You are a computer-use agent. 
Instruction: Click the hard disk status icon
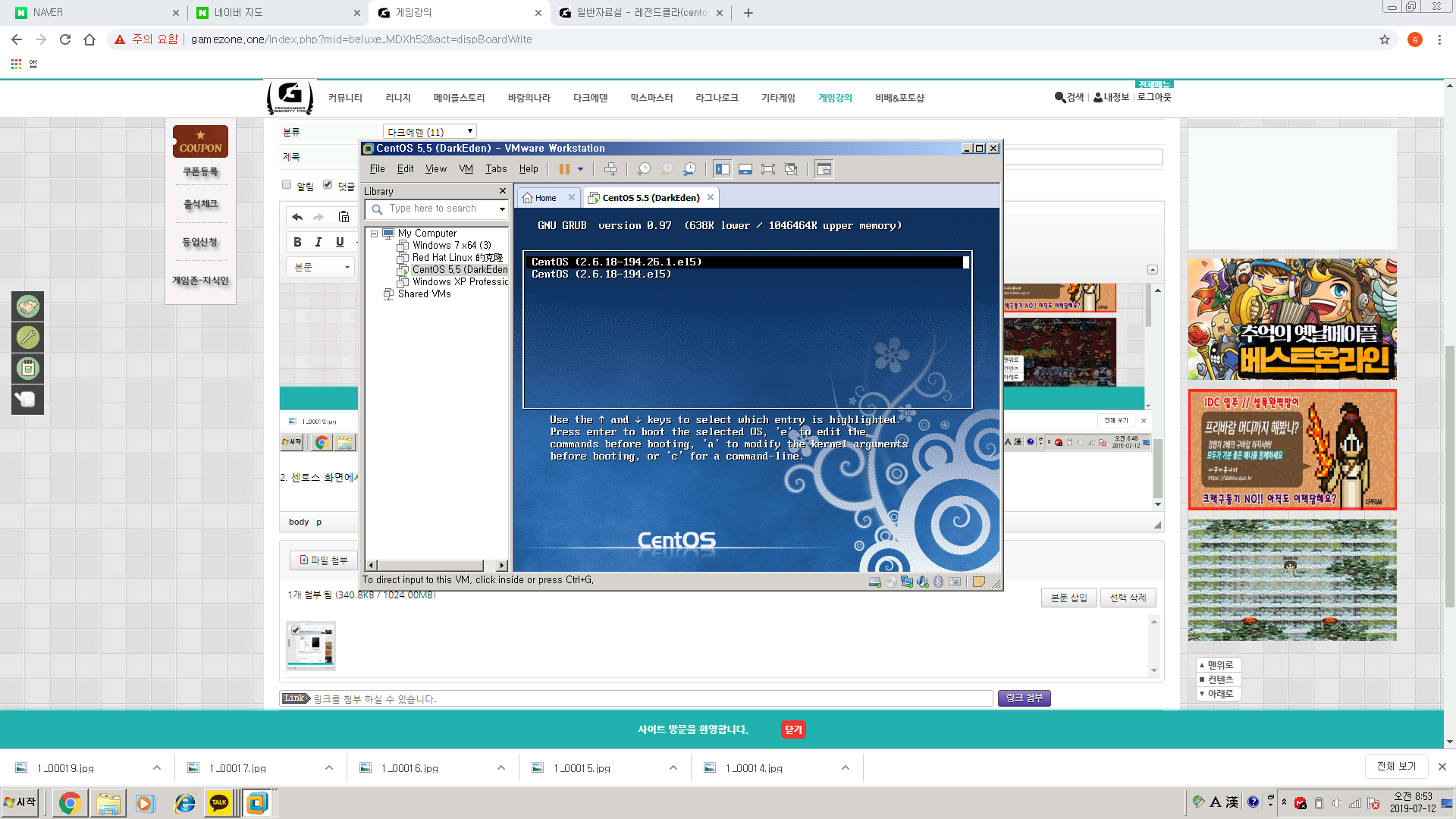(874, 582)
